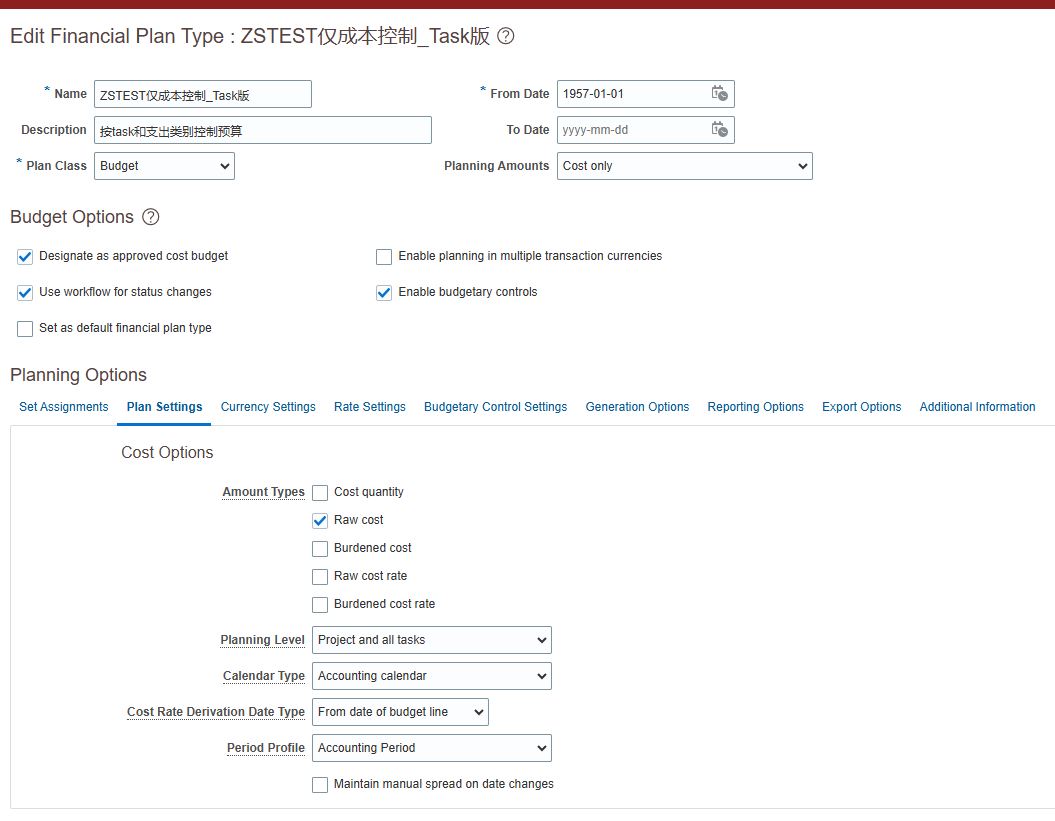The image size is (1055, 821).
Task: Open the From Date calendar picker
Action: (x=719, y=93)
